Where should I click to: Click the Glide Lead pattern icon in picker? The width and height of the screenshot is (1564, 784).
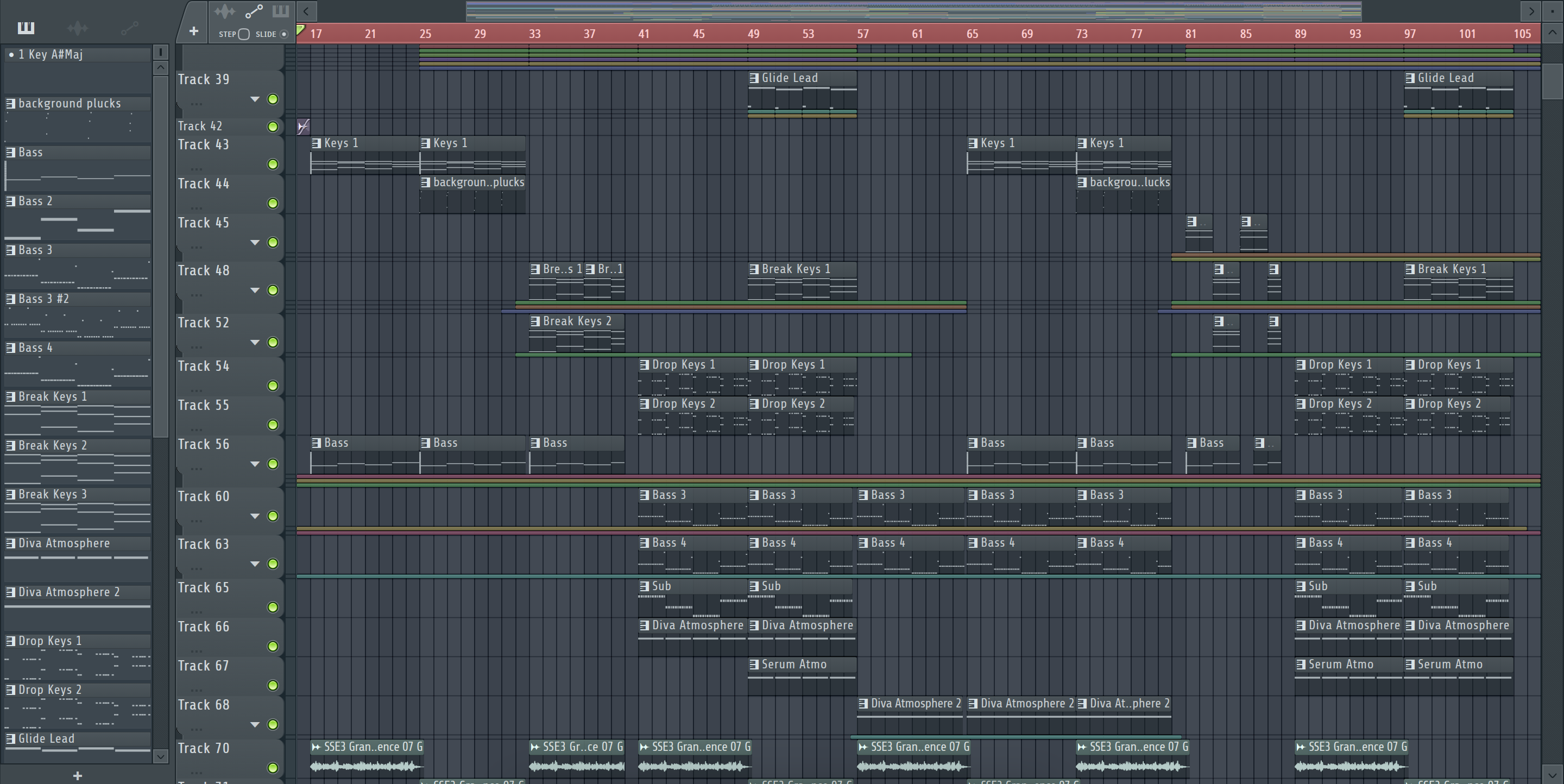click(10, 739)
